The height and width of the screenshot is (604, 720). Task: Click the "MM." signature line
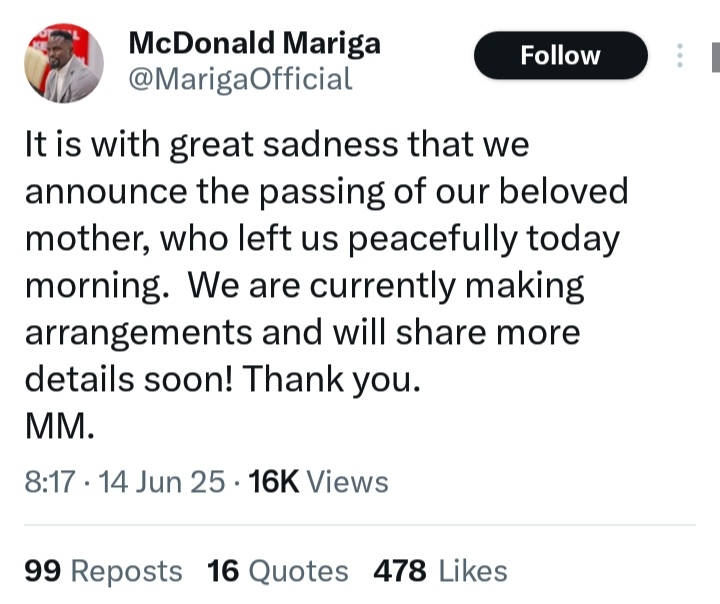[60, 426]
